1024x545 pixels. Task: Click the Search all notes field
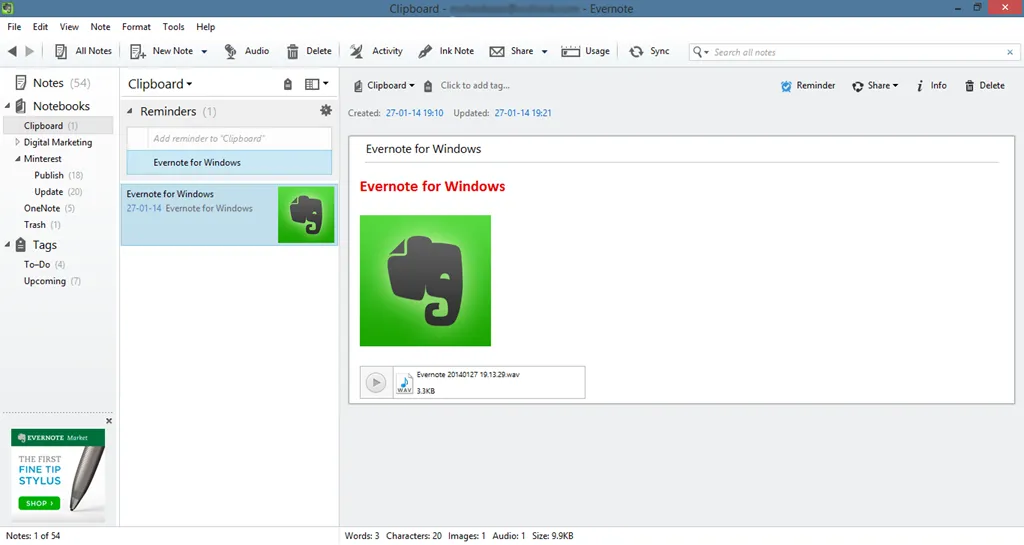tap(856, 52)
